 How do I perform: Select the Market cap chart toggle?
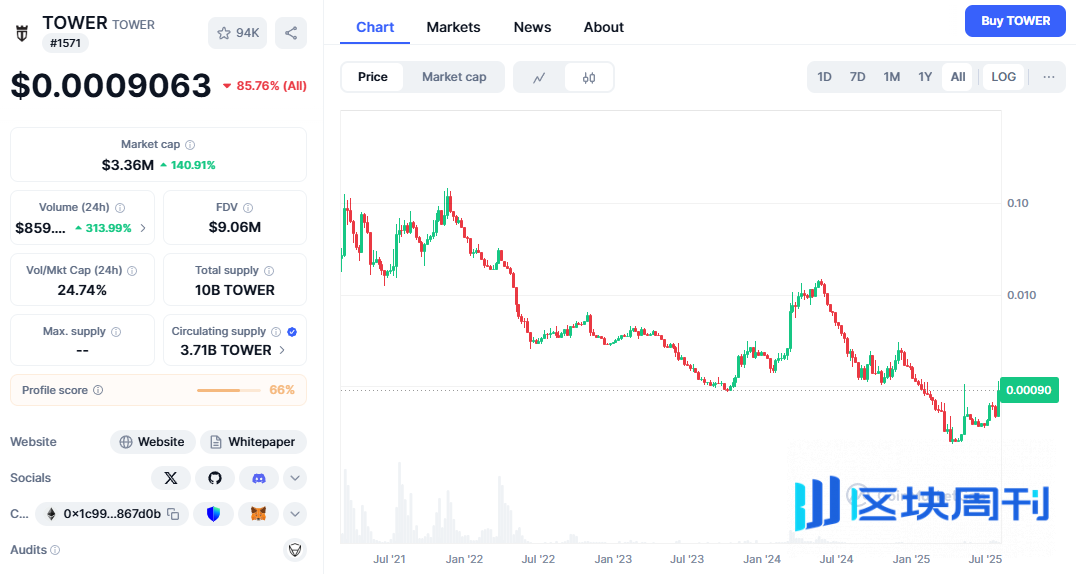point(454,77)
